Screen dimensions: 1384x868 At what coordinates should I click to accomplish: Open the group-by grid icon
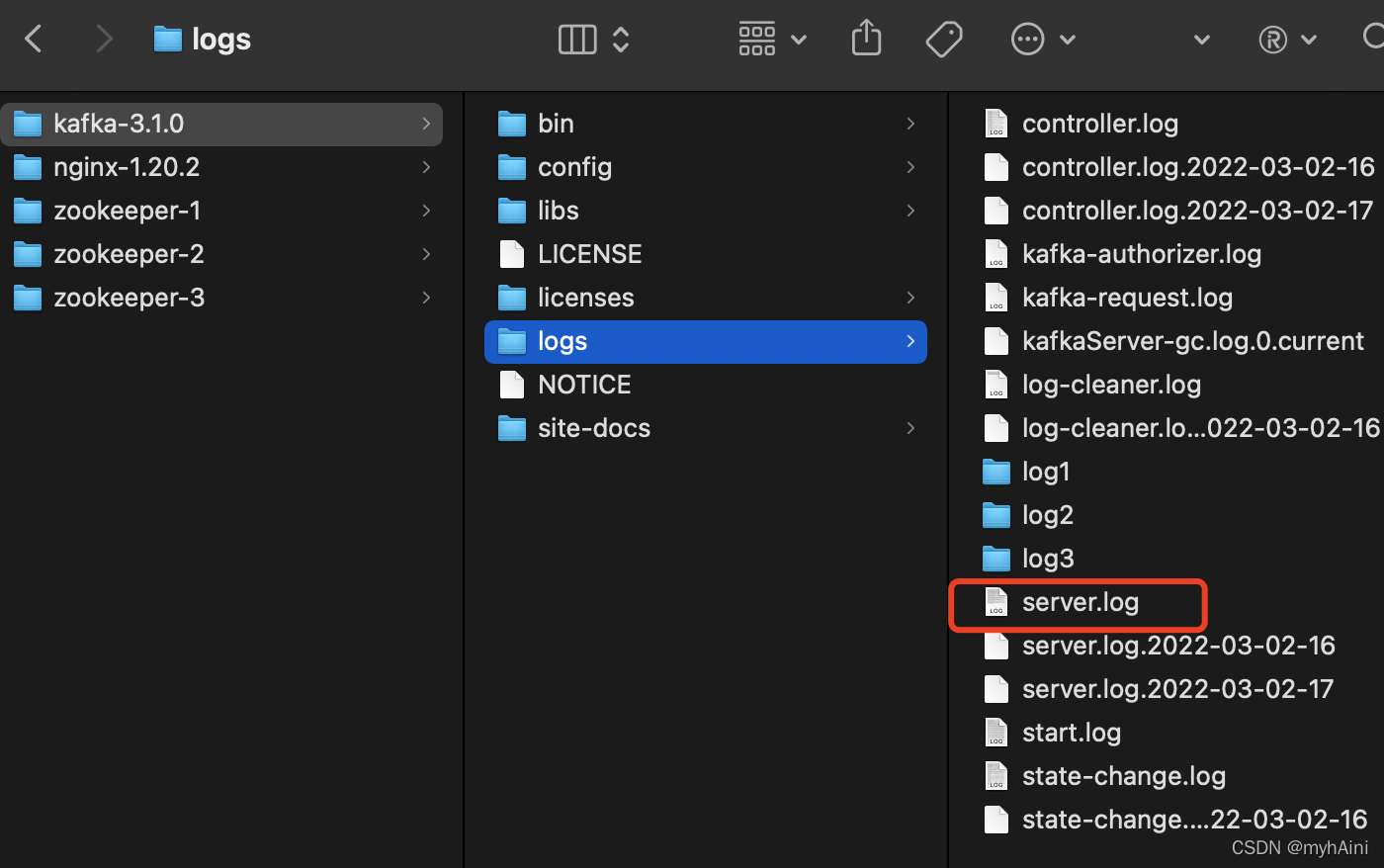click(x=757, y=40)
